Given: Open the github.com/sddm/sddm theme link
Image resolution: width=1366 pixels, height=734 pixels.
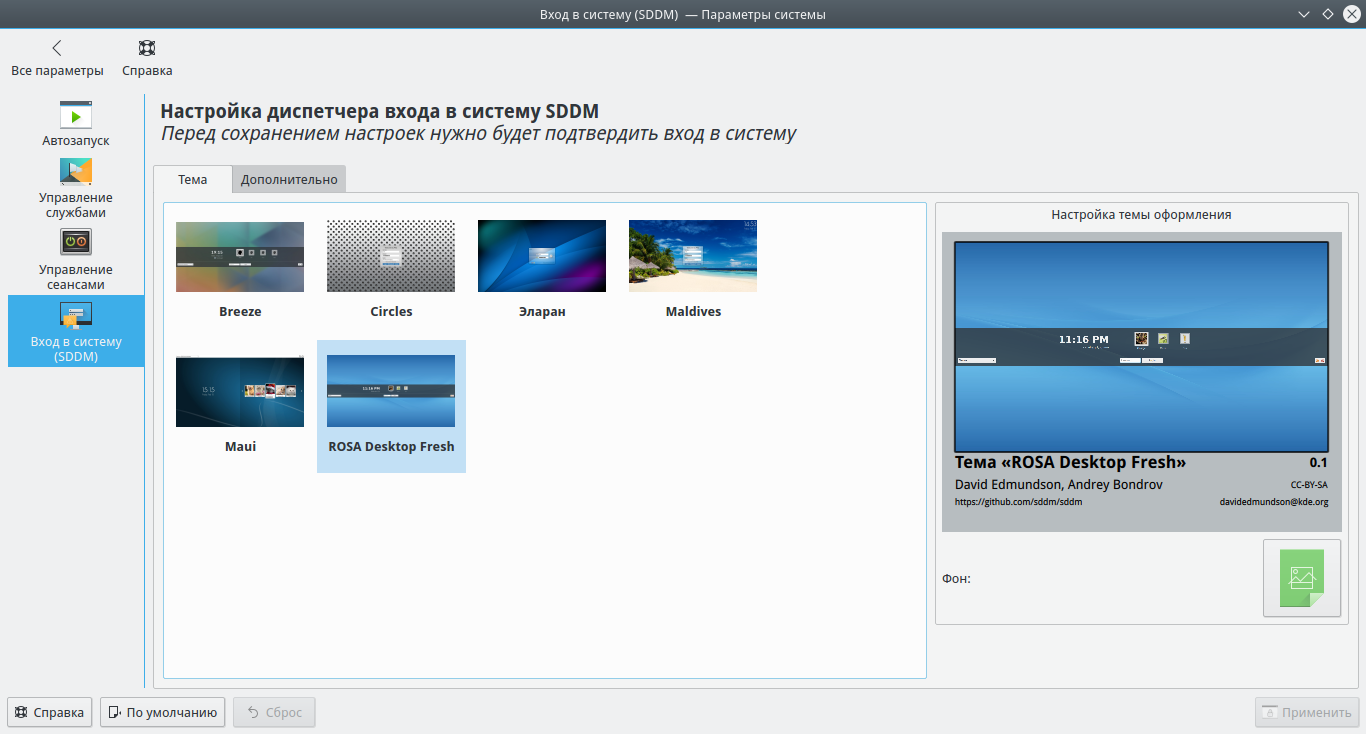Looking at the screenshot, I should pyautogui.click(x=1018, y=502).
